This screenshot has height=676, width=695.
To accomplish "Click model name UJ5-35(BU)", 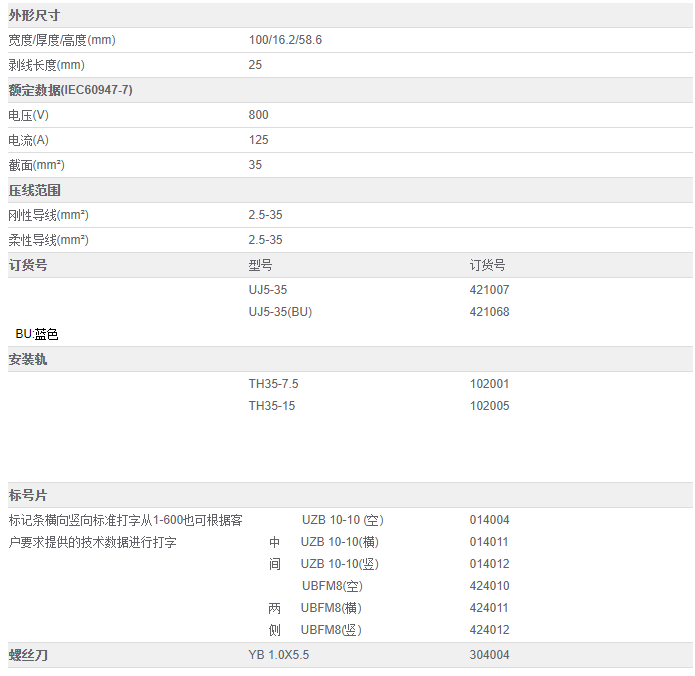I will click(280, 312).
